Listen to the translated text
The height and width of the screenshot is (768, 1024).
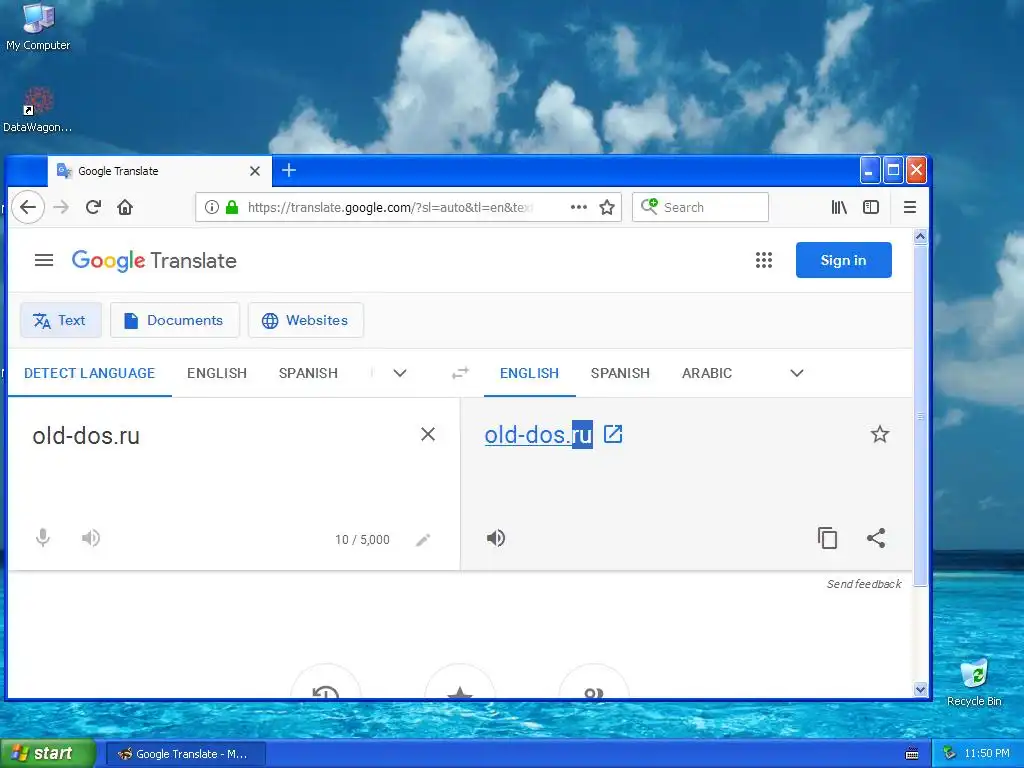point(496,538)
